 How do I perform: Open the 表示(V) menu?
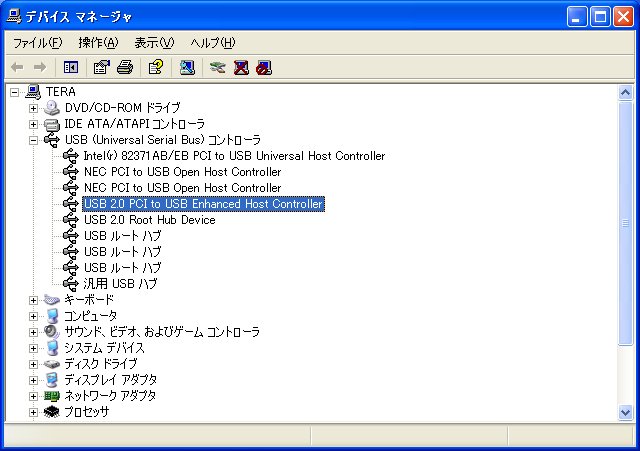[x=154, y=42]
